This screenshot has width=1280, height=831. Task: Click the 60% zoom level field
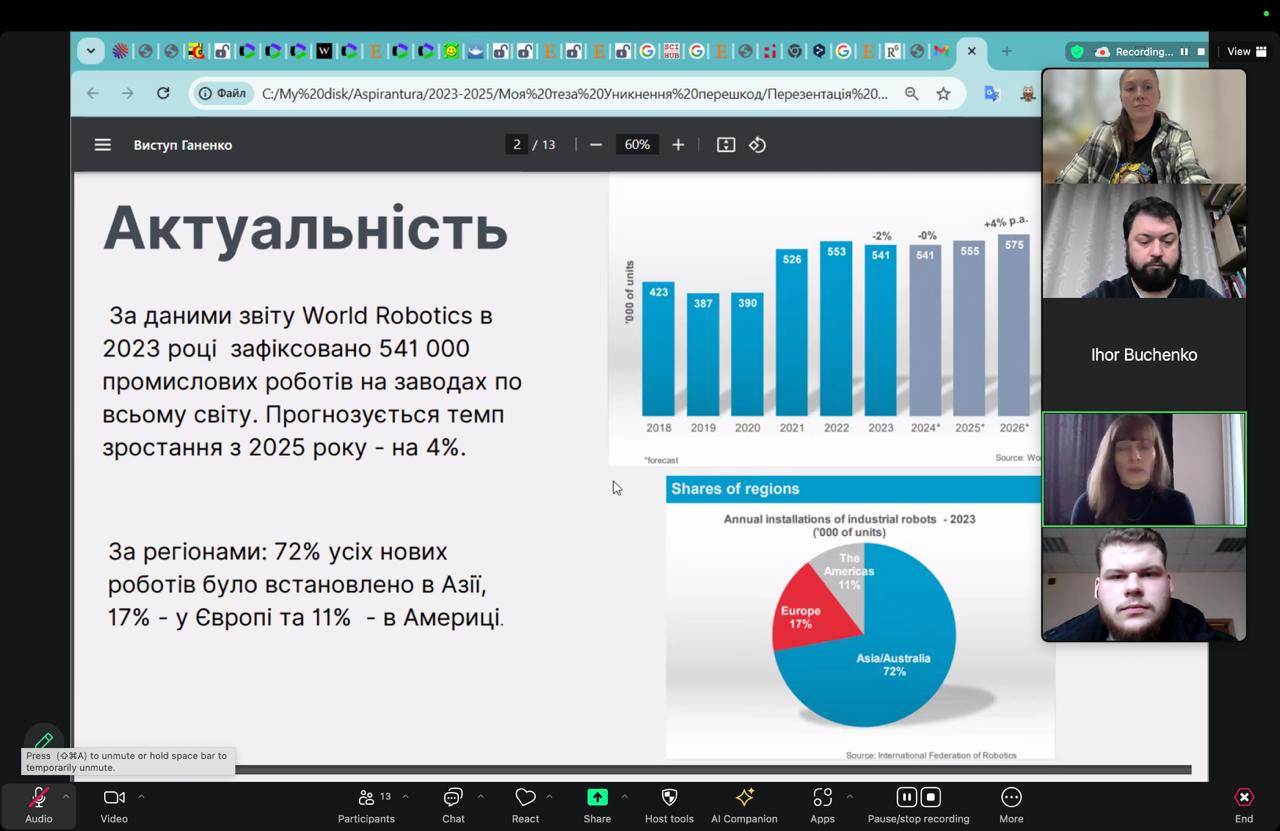[637, 145]
